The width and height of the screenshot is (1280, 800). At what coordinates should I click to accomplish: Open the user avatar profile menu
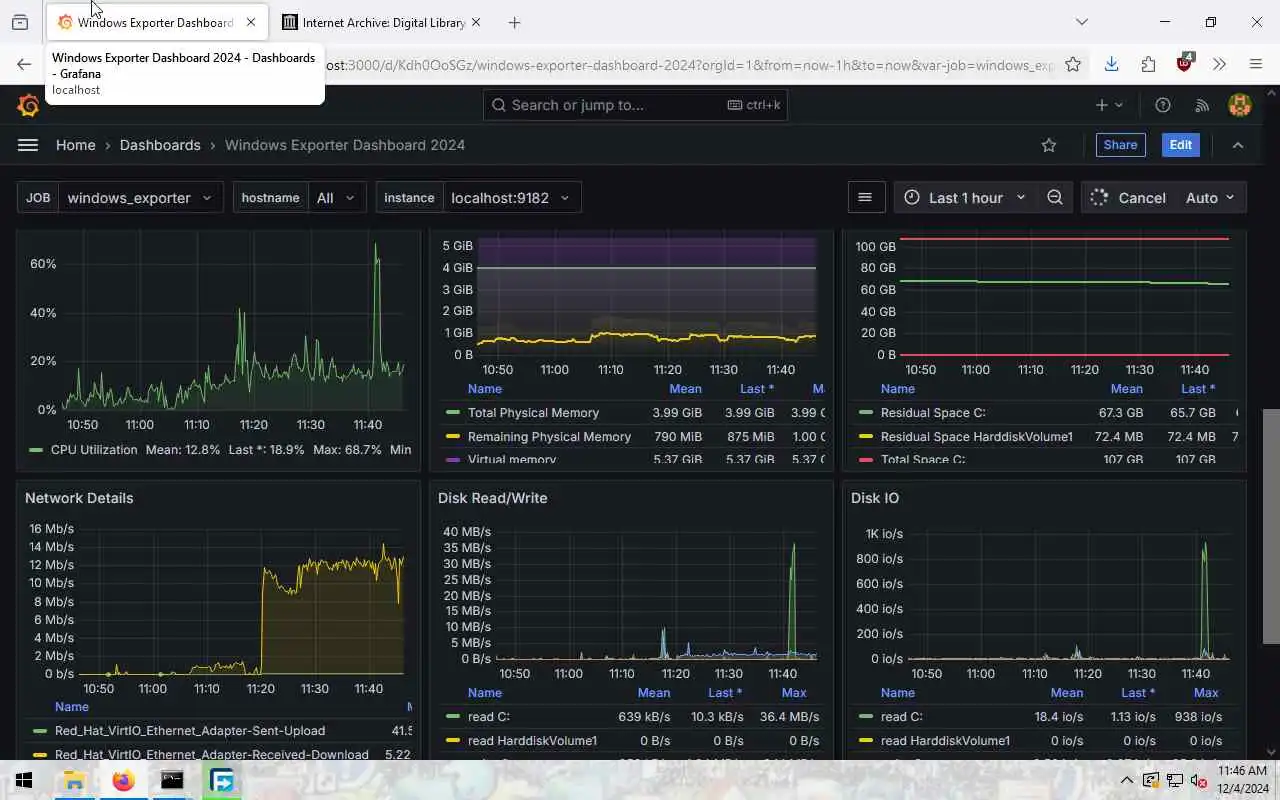pos(1240,105)
